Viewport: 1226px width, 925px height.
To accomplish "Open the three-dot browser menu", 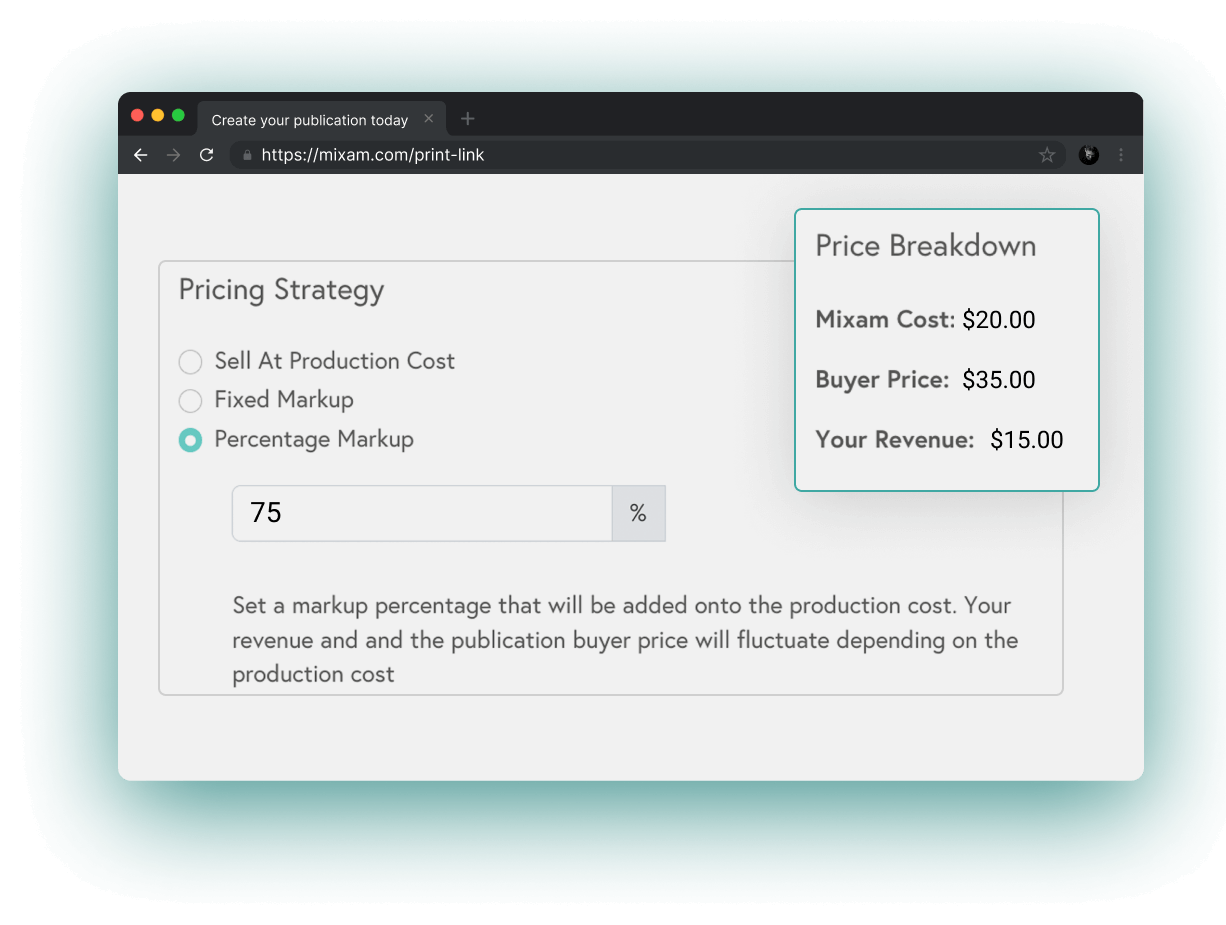I will tap(1121, 155).
